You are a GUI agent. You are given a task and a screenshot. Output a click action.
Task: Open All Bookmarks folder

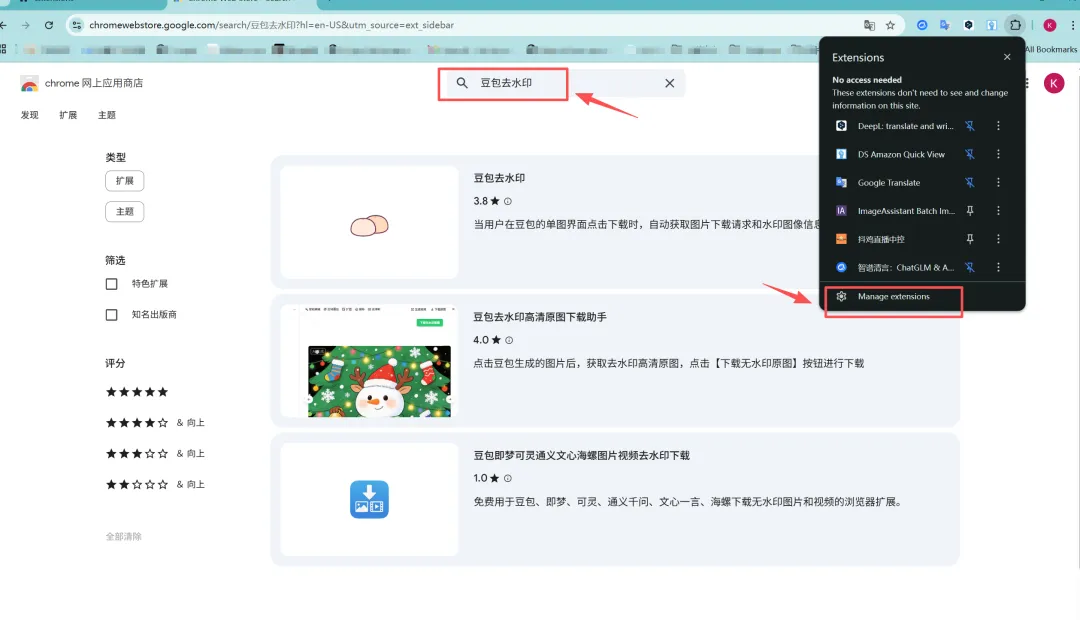[1050, 49]
